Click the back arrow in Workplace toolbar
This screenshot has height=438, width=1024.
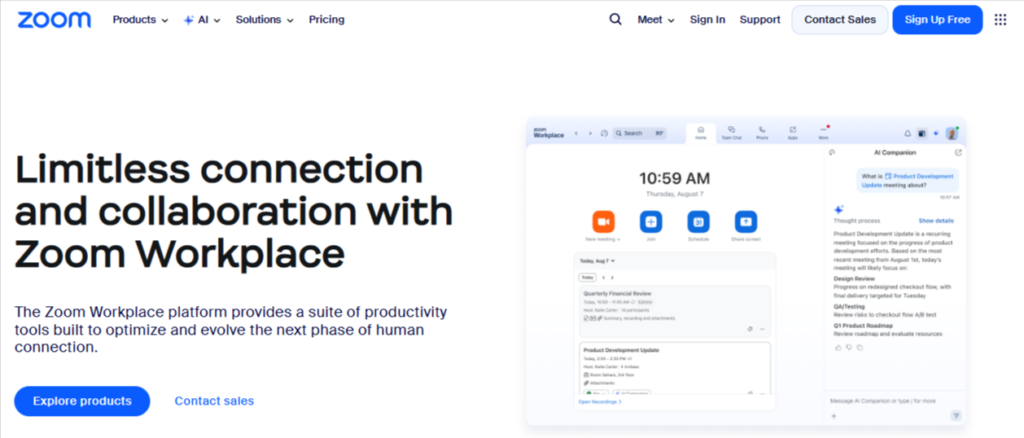576,133
